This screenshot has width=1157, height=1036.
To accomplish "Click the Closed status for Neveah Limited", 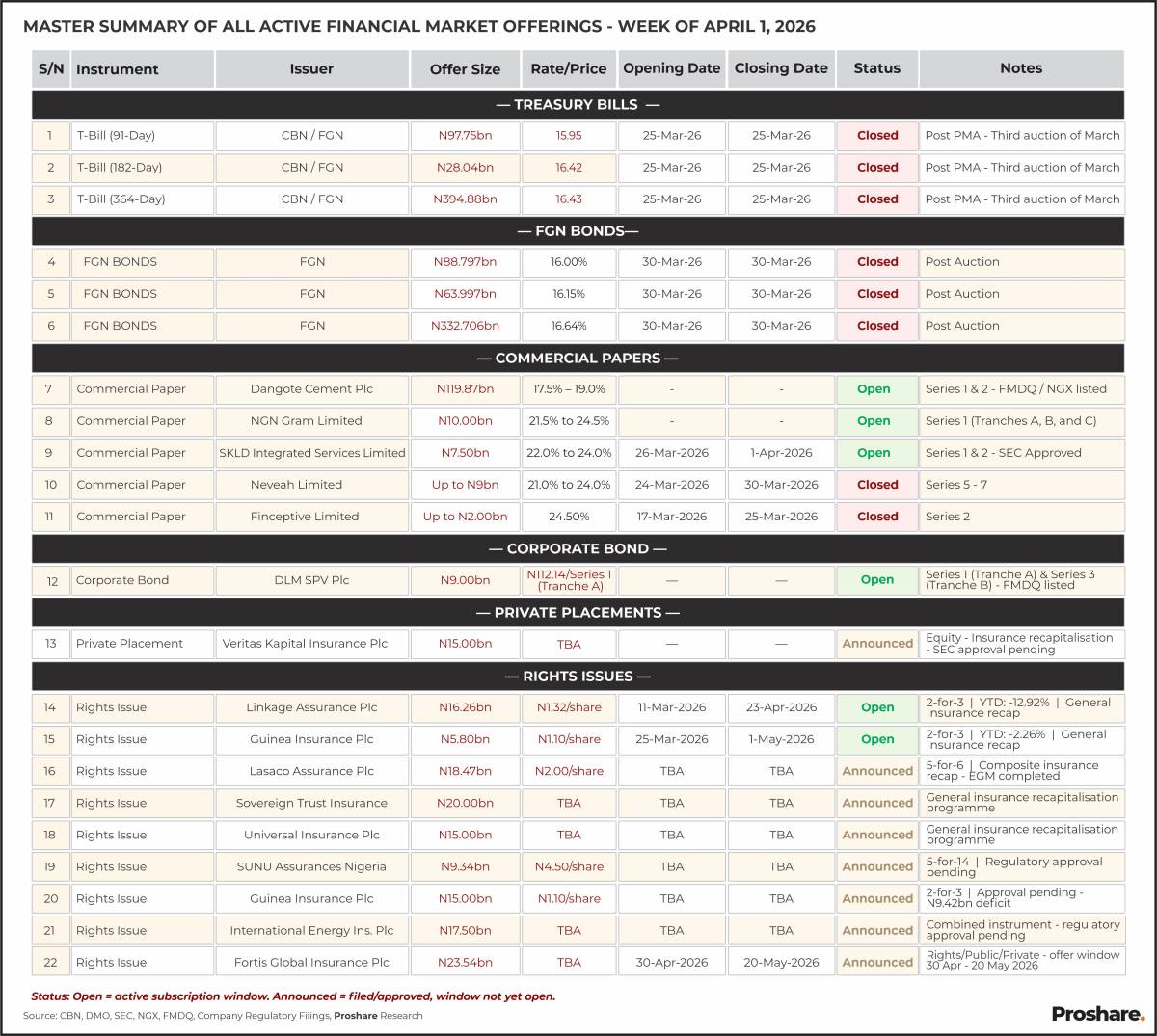I will coord(877,485).
